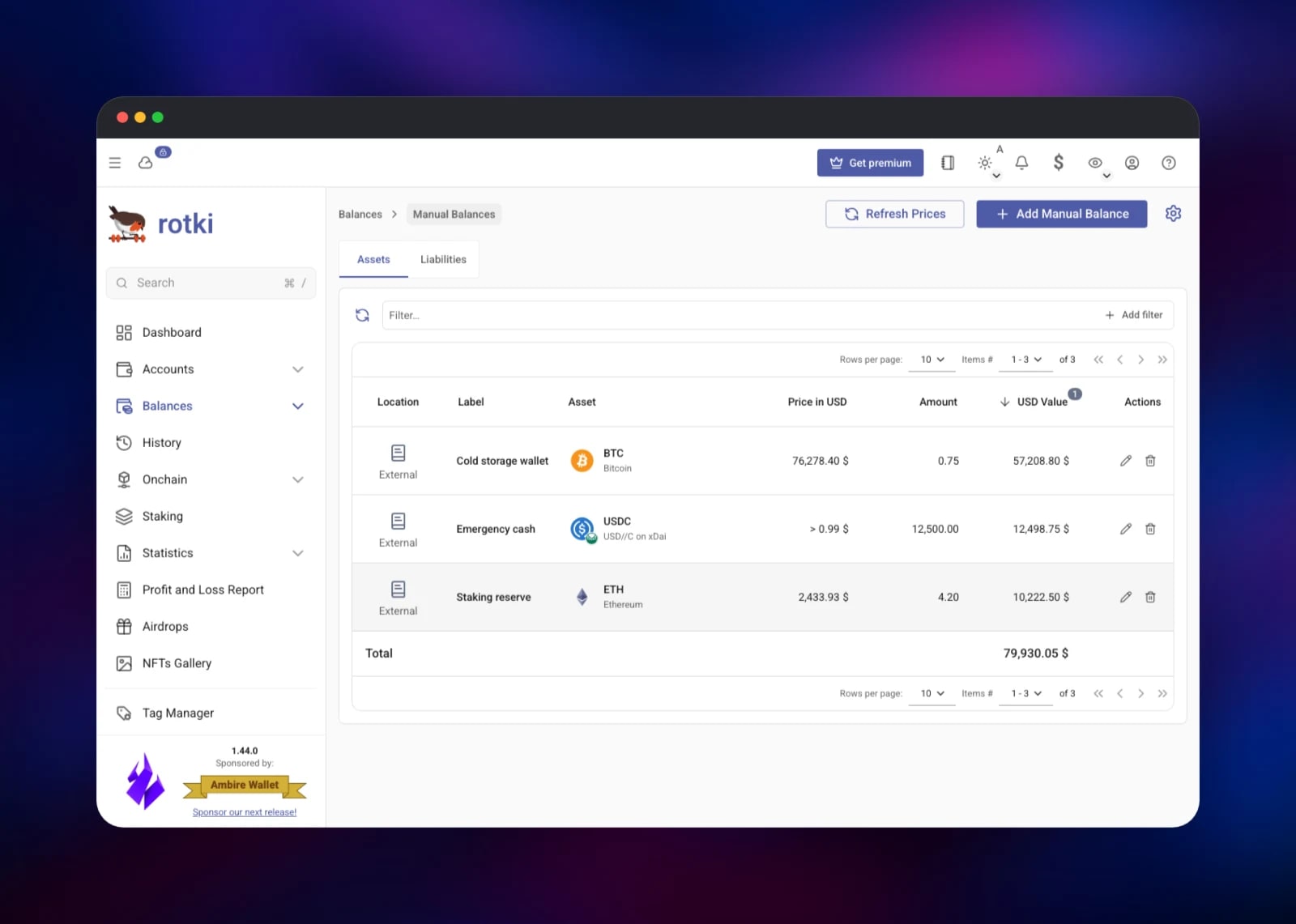The width and height of the screenshot is (1296, 924).
Task: Open bottom Items 1-3 dropdown
Action: [1025, 694]
